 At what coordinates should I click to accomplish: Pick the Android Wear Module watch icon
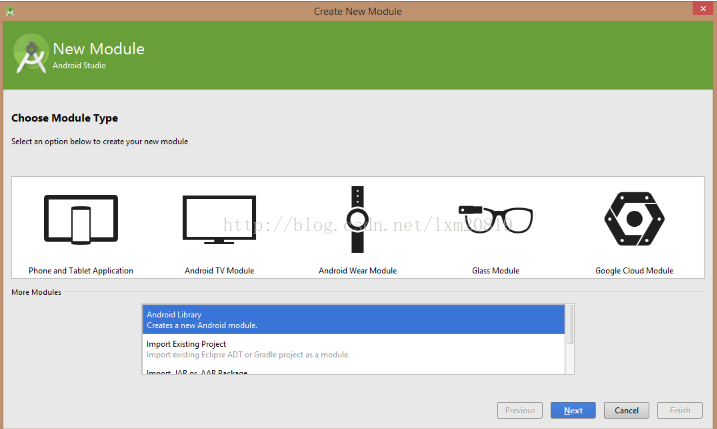[x=358, y=220]
